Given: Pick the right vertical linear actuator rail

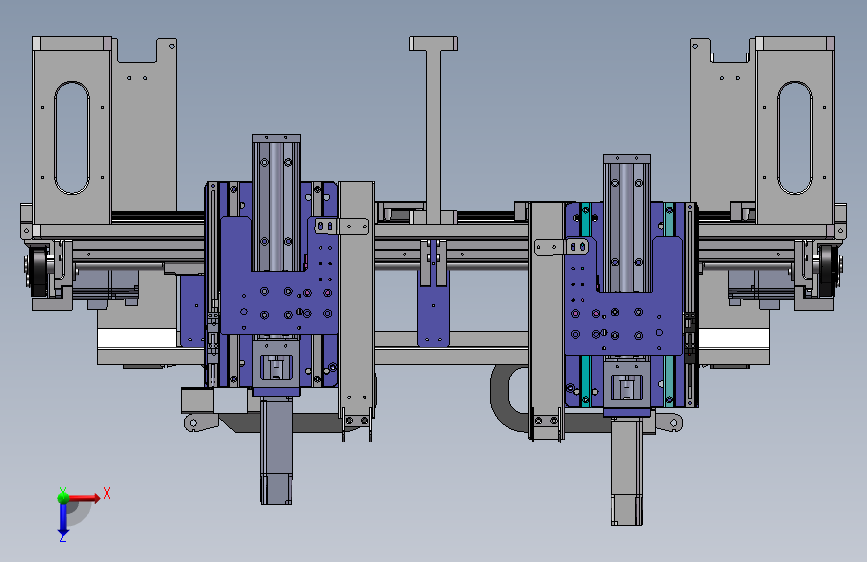Looking at the screenshot, I should tap(626, 223).
